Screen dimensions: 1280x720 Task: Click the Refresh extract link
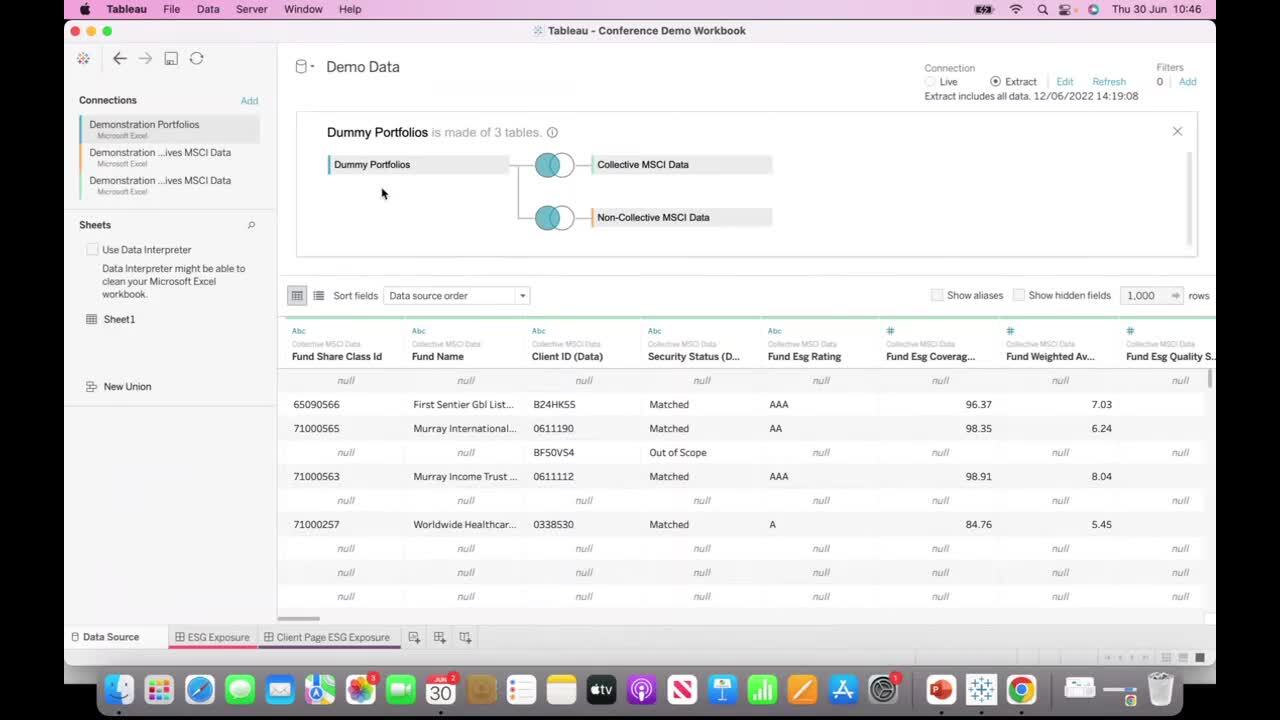(1109, 82)
